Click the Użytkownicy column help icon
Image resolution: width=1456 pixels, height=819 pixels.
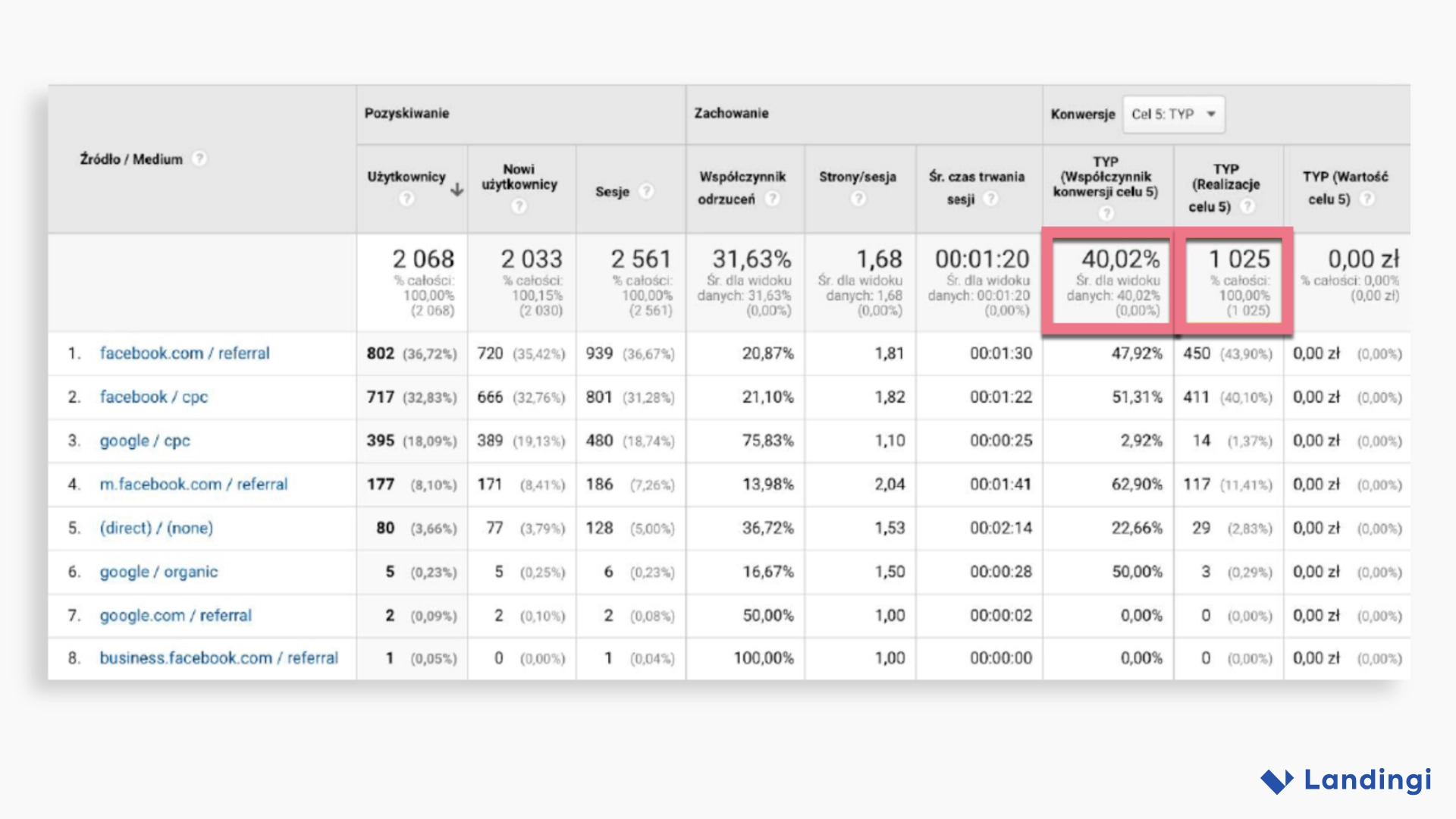click(x=407, y=199)
